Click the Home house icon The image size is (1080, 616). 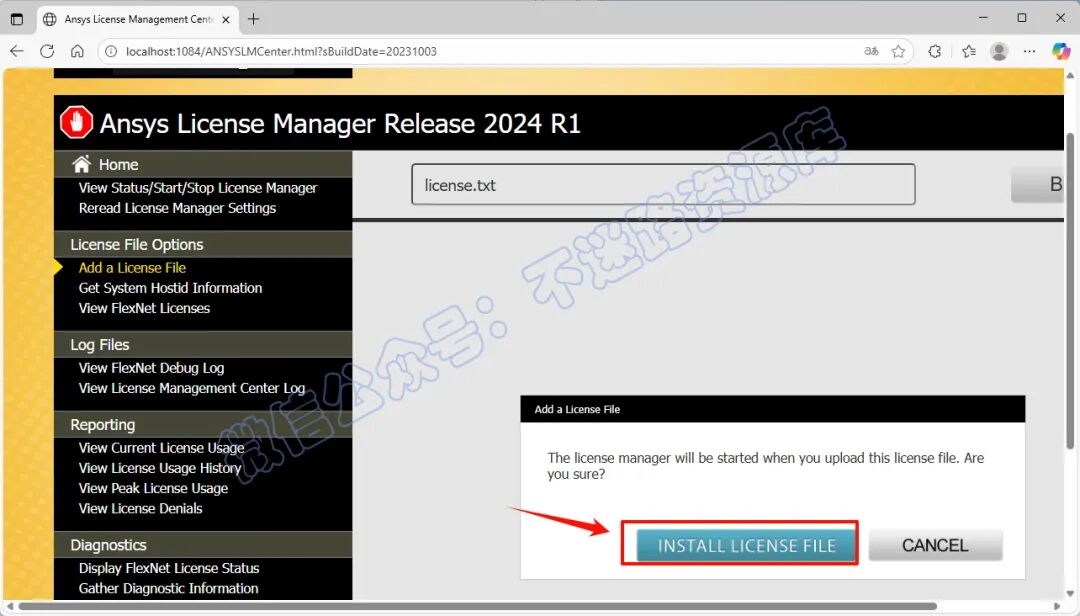82,164
